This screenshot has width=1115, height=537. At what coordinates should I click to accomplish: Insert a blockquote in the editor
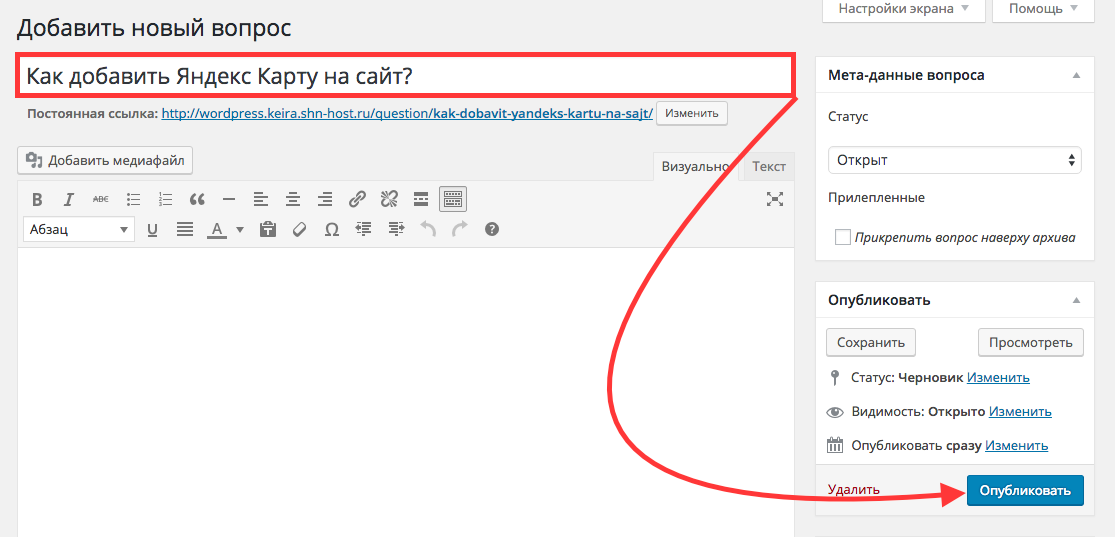coord(197,199)
